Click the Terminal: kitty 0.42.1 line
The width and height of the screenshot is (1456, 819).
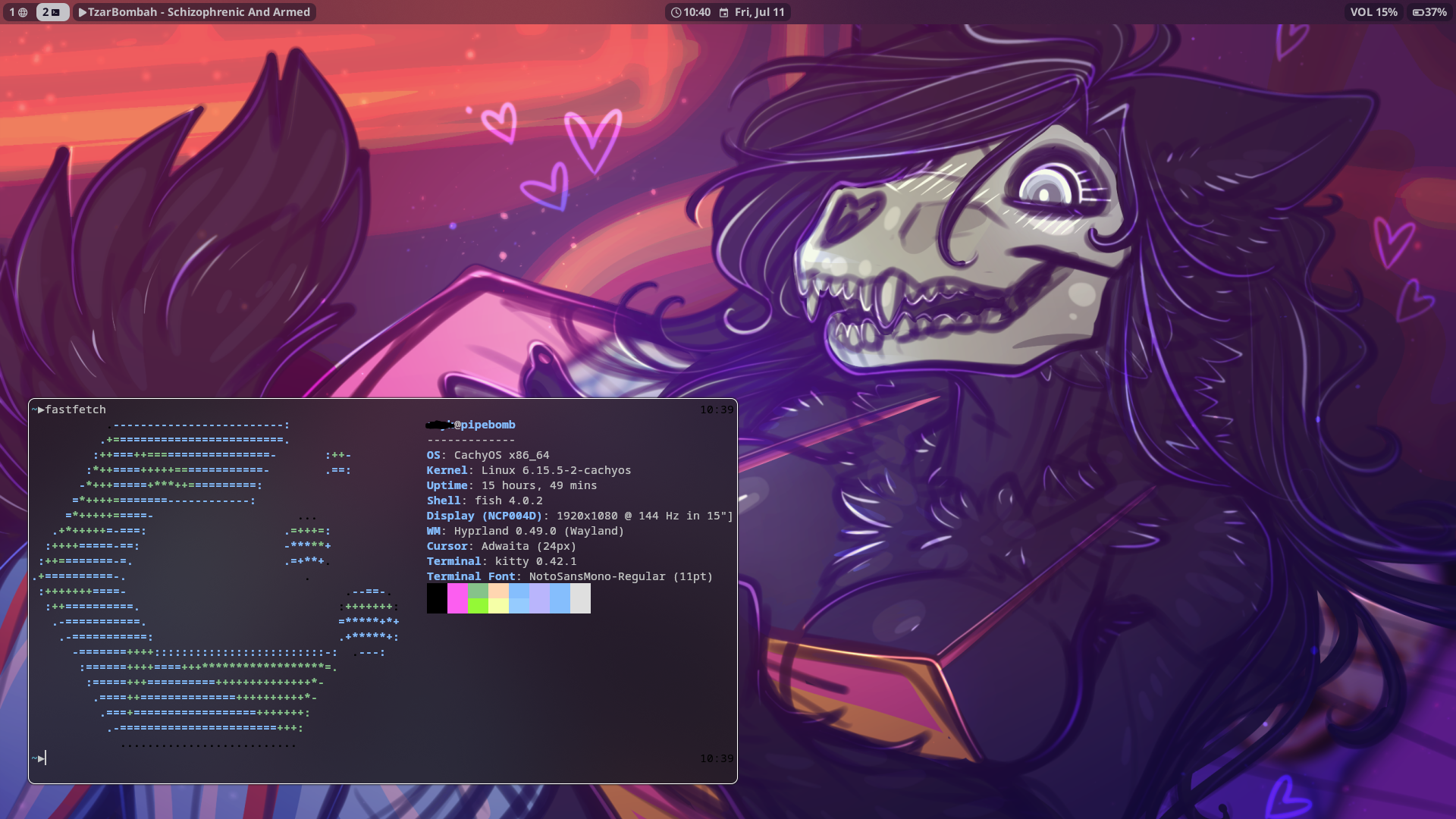pyautogui.click(x=501, y=561)
